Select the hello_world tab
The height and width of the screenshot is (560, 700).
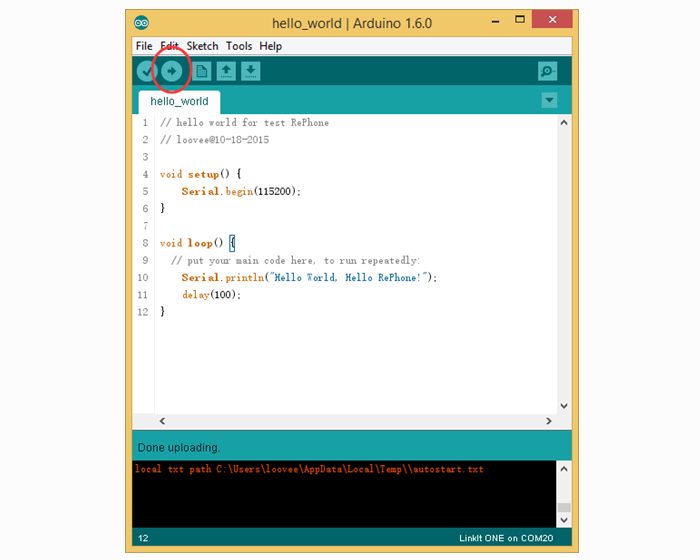click(179, 102)
